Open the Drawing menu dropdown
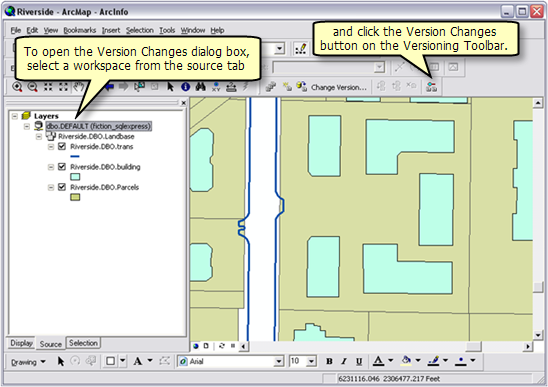The image size is (548, 387). pos(28,362)
